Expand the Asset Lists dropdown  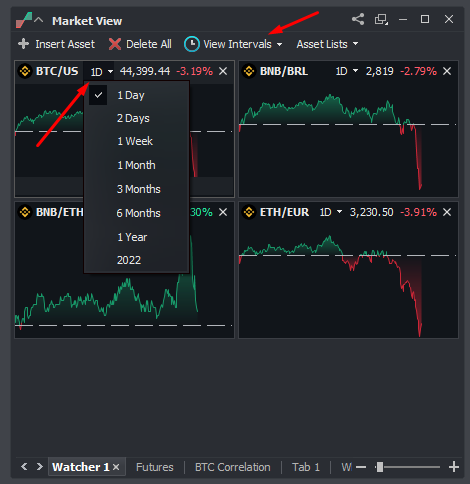pyautogui.click(x=327, y=44)
